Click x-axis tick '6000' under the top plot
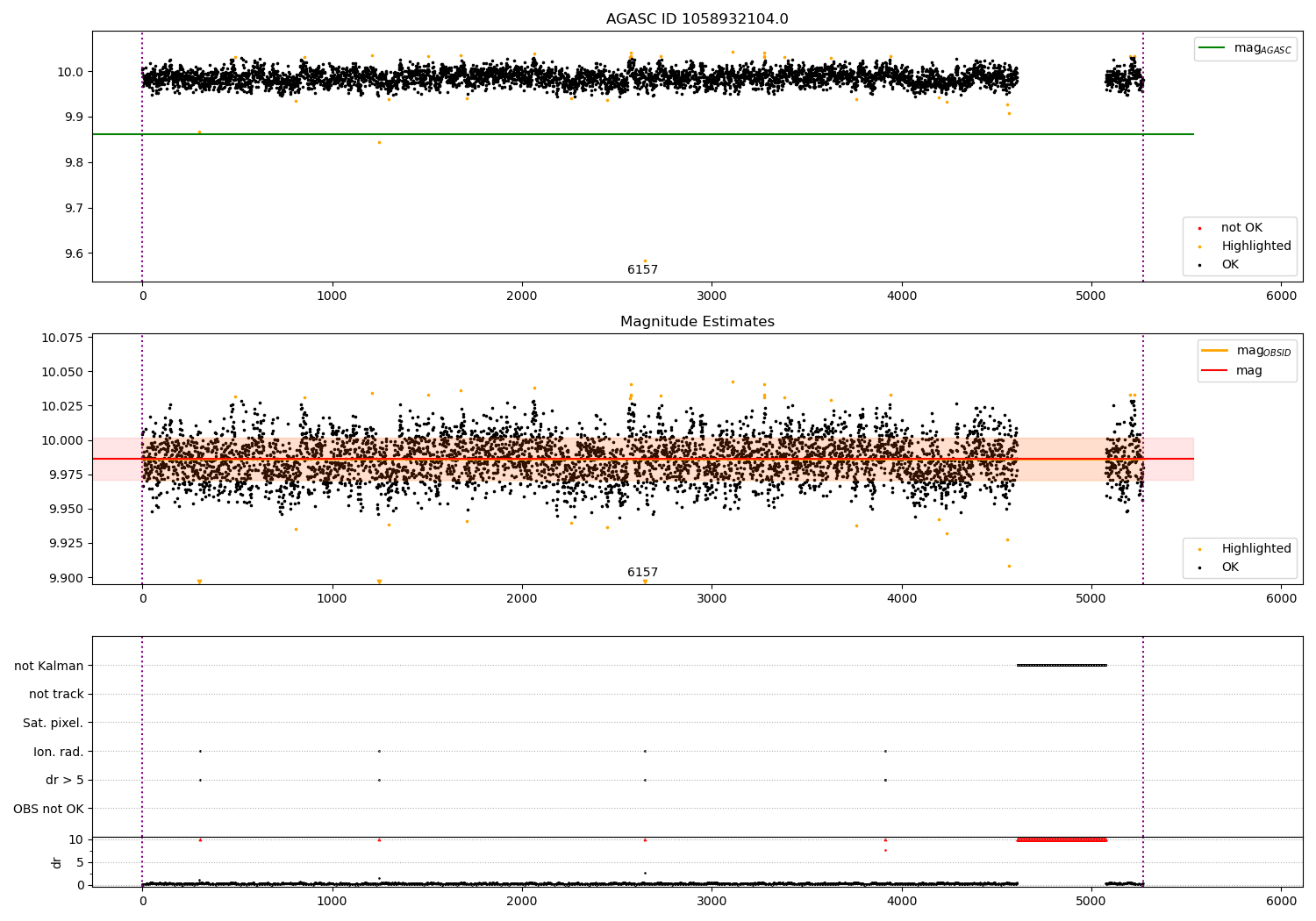 point(1281,297)
